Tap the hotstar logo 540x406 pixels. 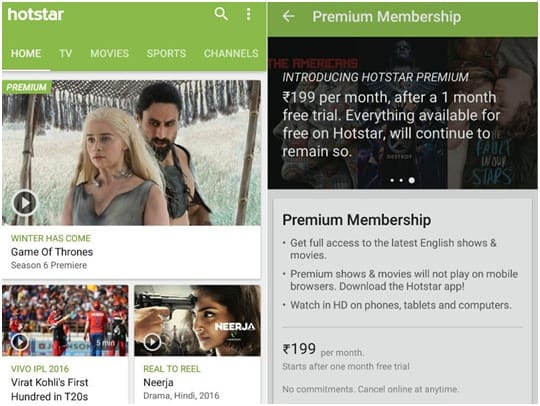point(36,14)
